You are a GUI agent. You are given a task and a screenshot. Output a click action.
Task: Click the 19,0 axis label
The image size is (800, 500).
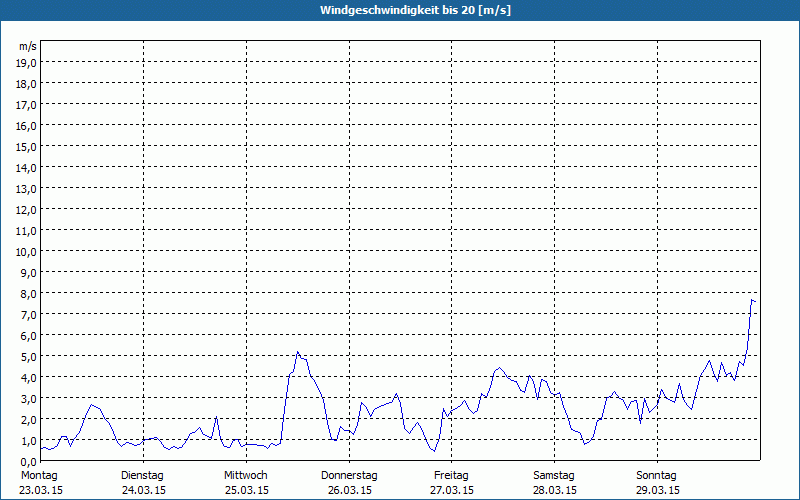[27, 63]
